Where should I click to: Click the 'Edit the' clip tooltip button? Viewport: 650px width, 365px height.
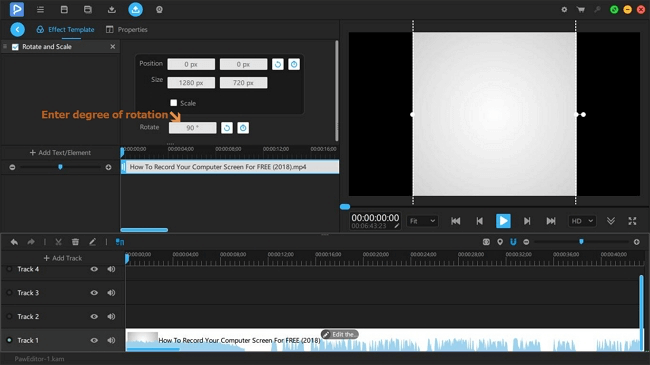[x=340, y=334]
